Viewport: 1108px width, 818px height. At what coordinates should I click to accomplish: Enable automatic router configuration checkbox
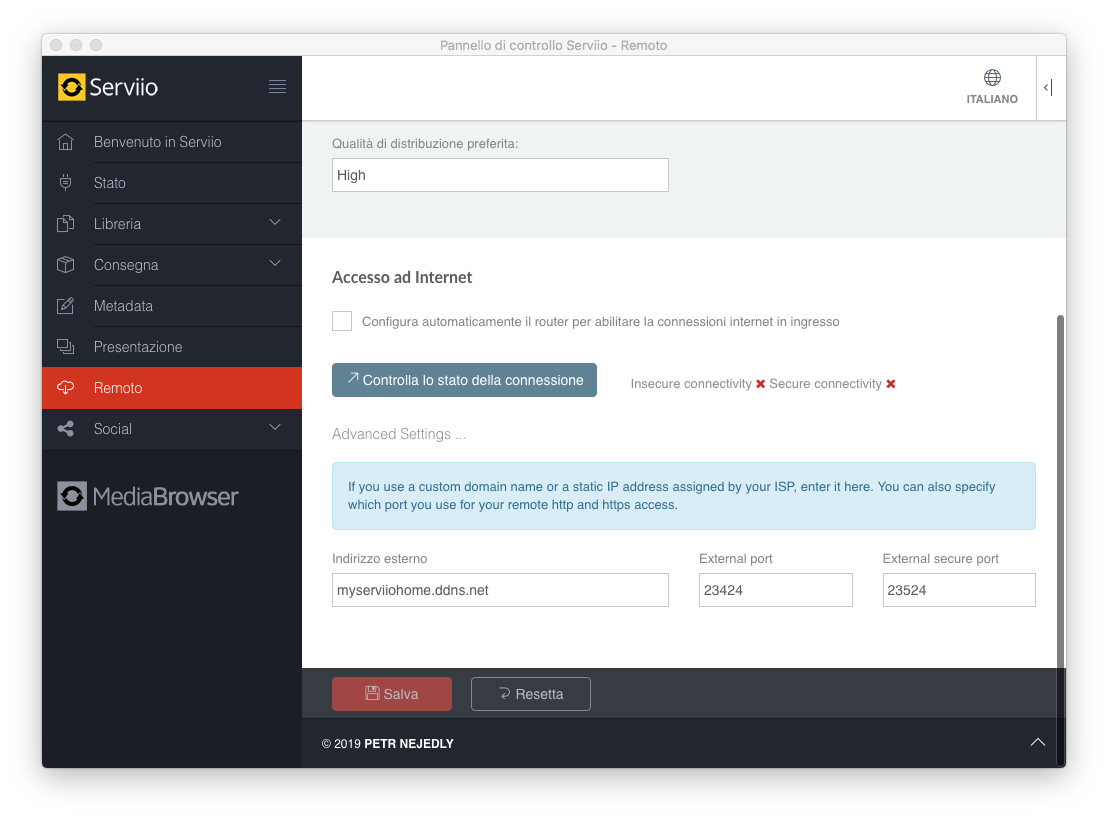tap(342, 321)
